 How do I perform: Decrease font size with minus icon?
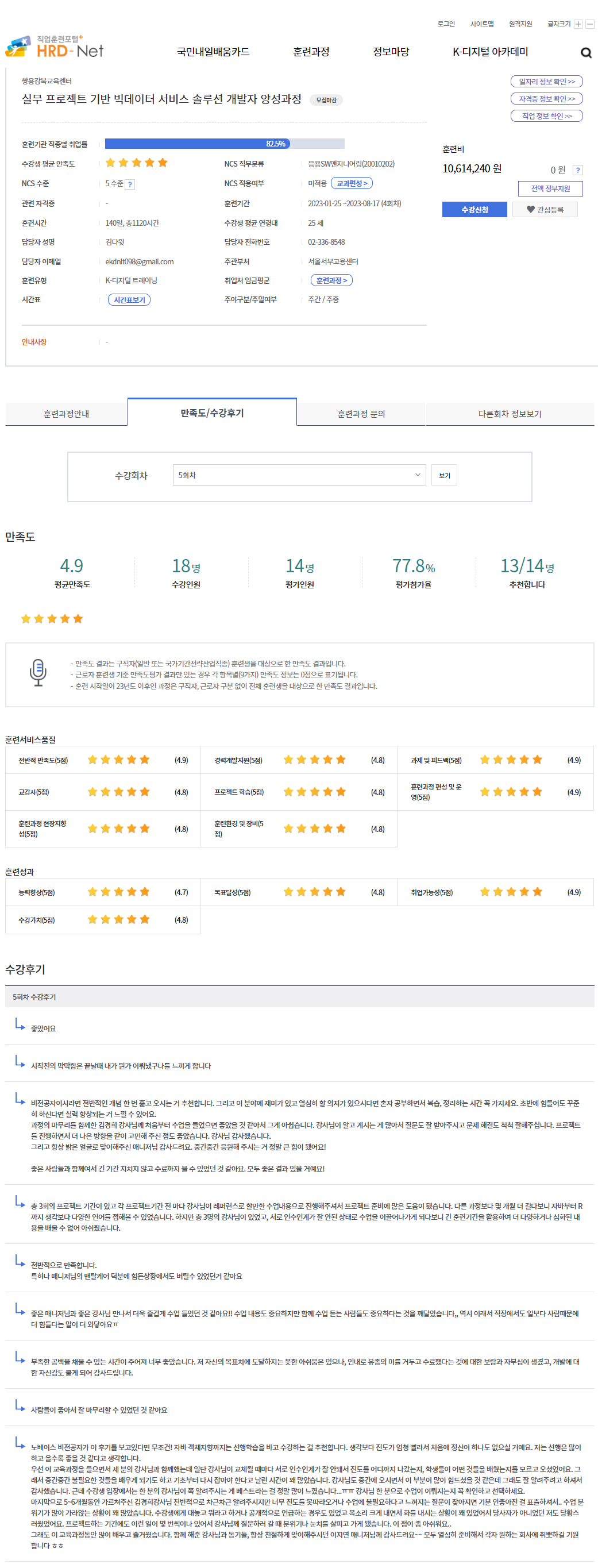pyautogui.click(x=589, y=24)
